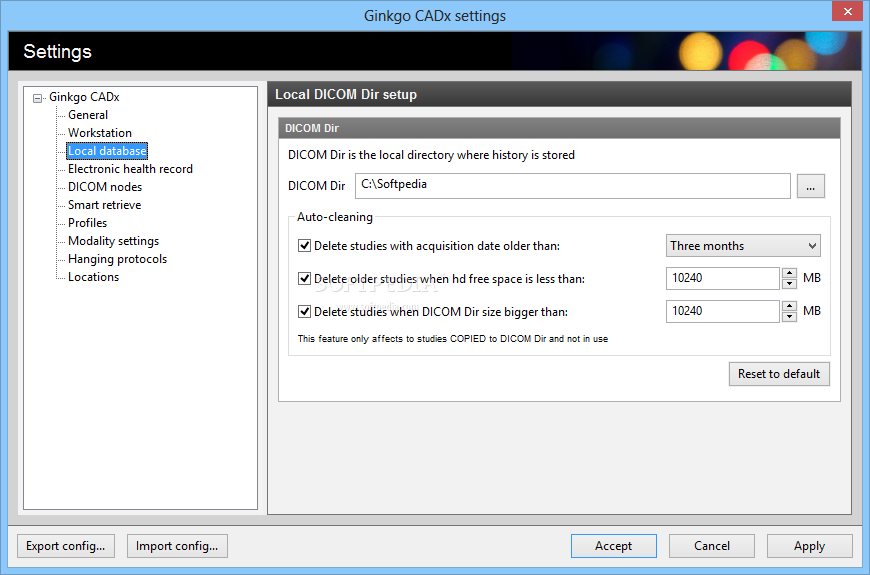Toggle delete studies by acquisition date

(x=304, y=245)
